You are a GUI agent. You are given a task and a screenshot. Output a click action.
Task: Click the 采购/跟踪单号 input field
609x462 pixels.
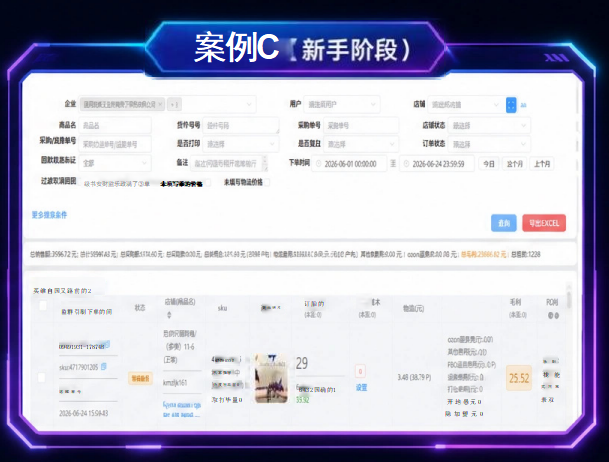pyautogui.click(x=115, y=144)
